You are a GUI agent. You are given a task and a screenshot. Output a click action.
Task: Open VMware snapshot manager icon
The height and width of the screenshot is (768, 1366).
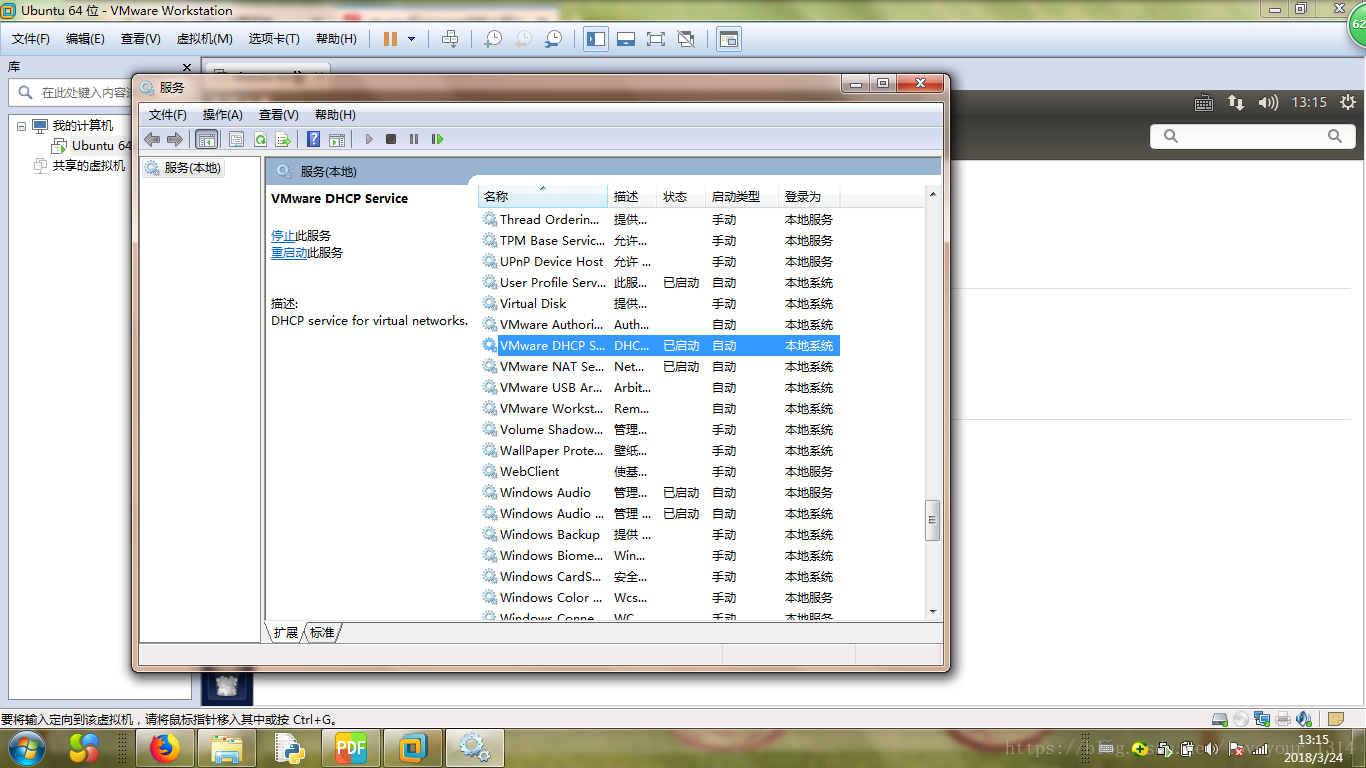[x=553, y=39]
